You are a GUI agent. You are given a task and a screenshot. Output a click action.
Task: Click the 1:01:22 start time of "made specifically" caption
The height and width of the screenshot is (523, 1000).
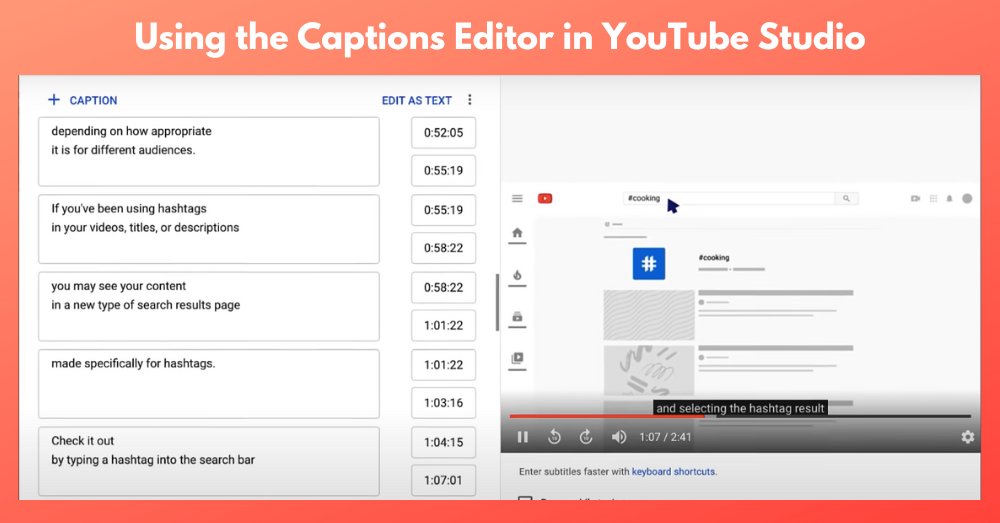(443, 365)
